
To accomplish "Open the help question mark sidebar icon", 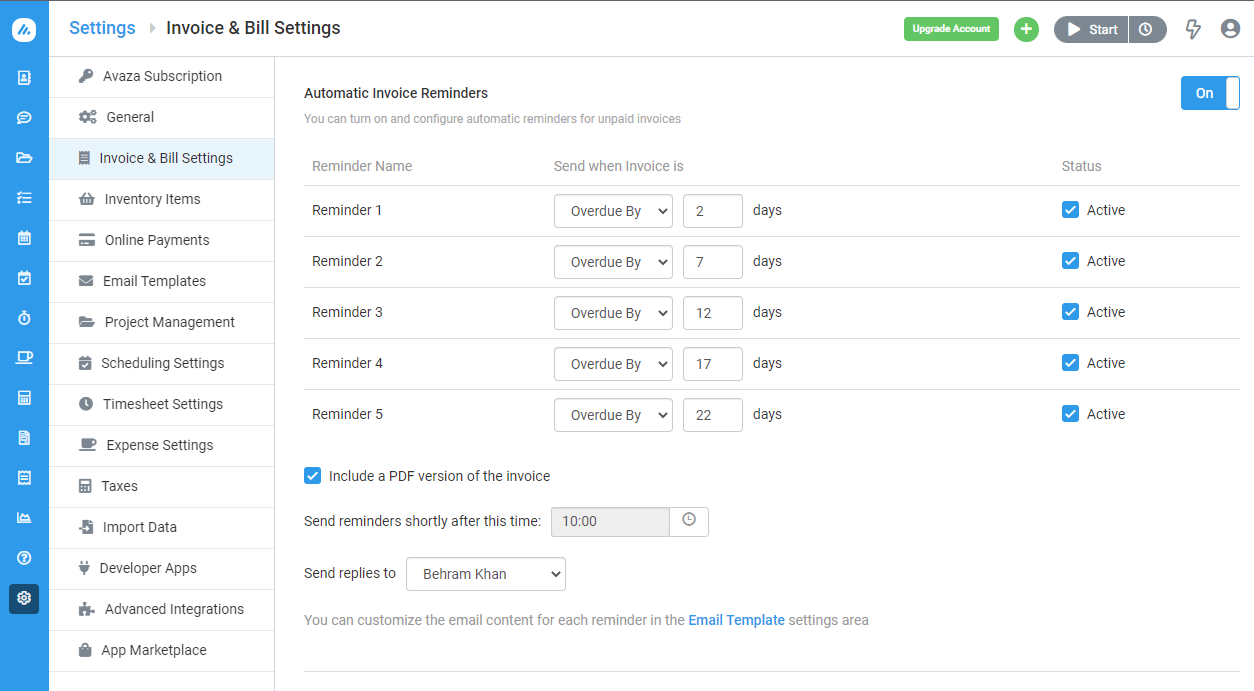I will point(24,558).
